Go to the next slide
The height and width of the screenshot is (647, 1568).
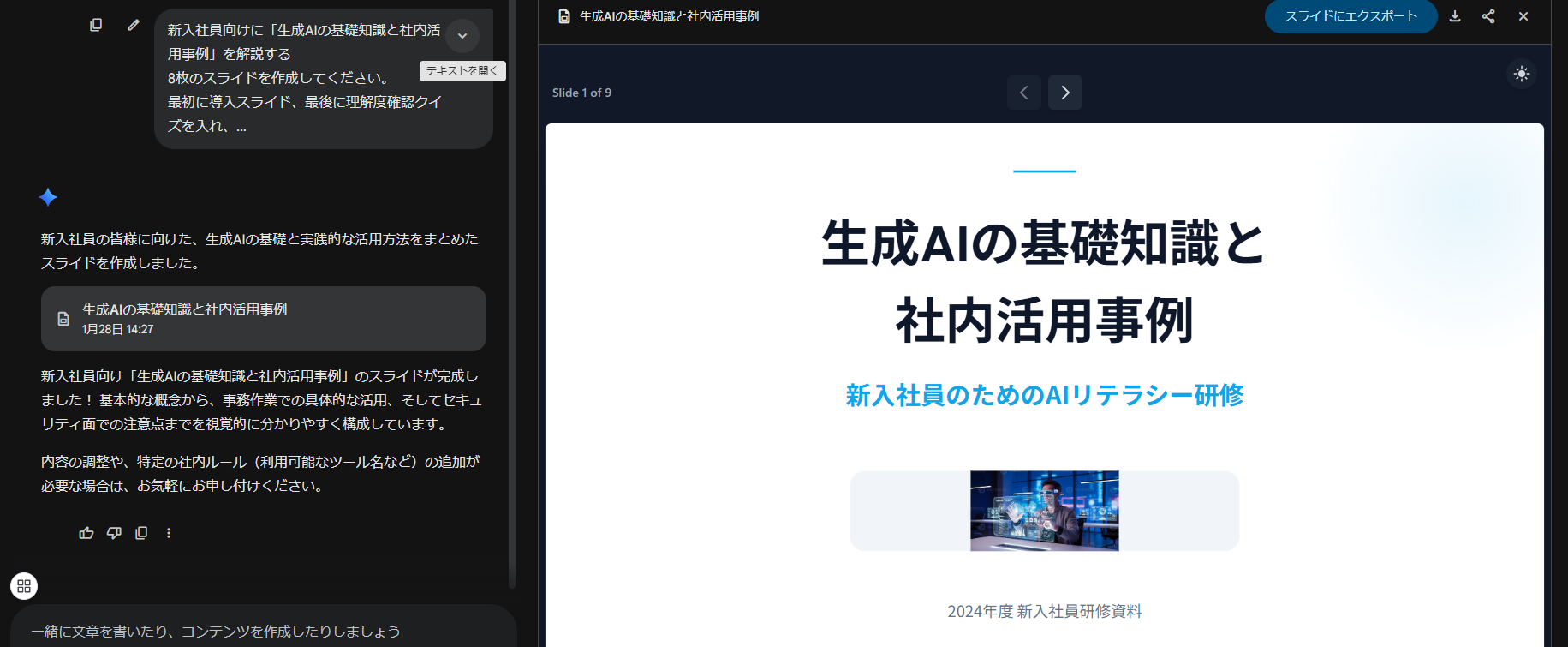pos(1064,93)
